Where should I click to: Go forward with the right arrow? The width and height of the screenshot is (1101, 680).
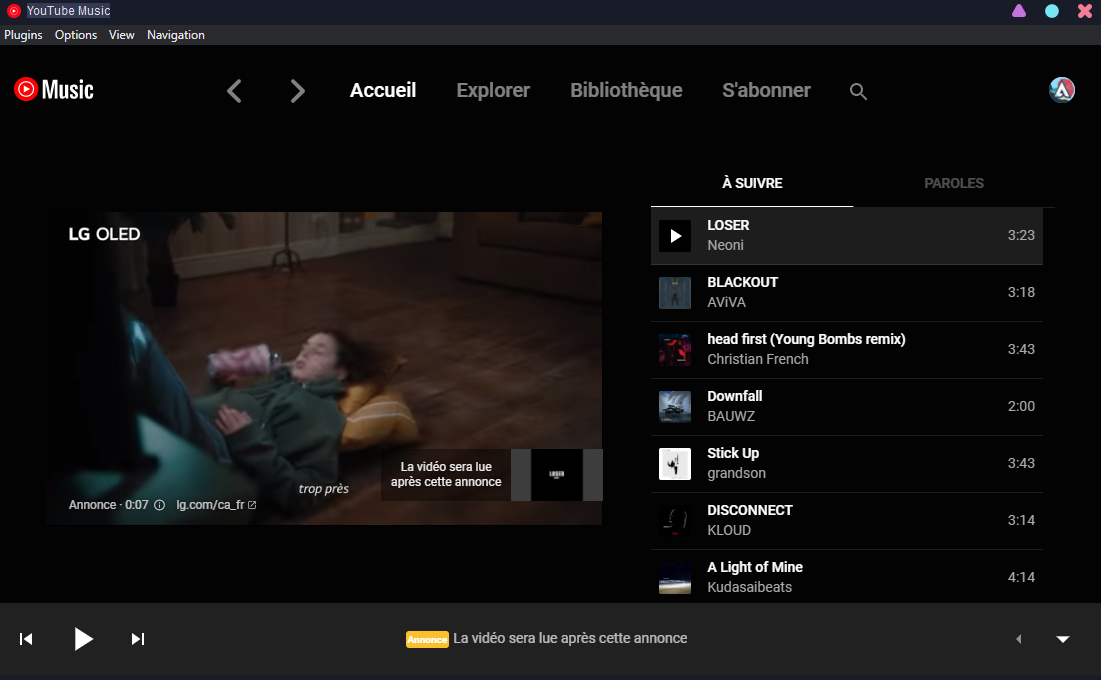[298, 91]
